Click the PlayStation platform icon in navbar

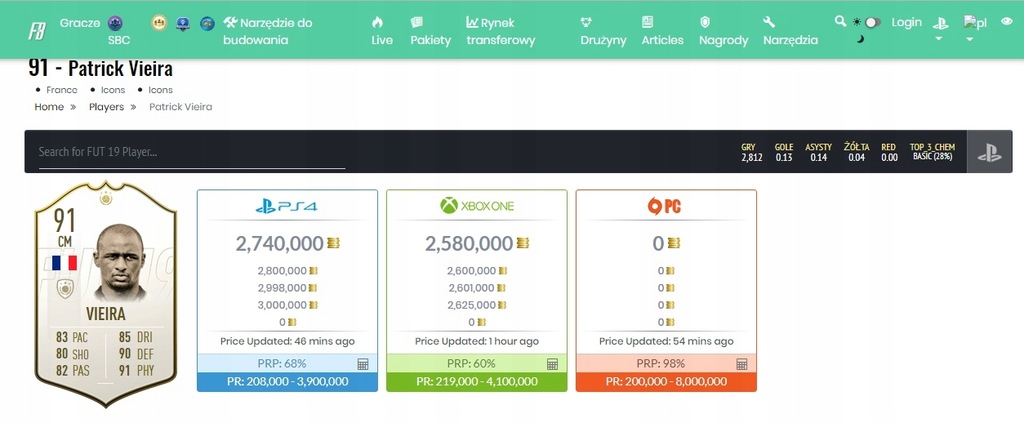coord(940,23)
